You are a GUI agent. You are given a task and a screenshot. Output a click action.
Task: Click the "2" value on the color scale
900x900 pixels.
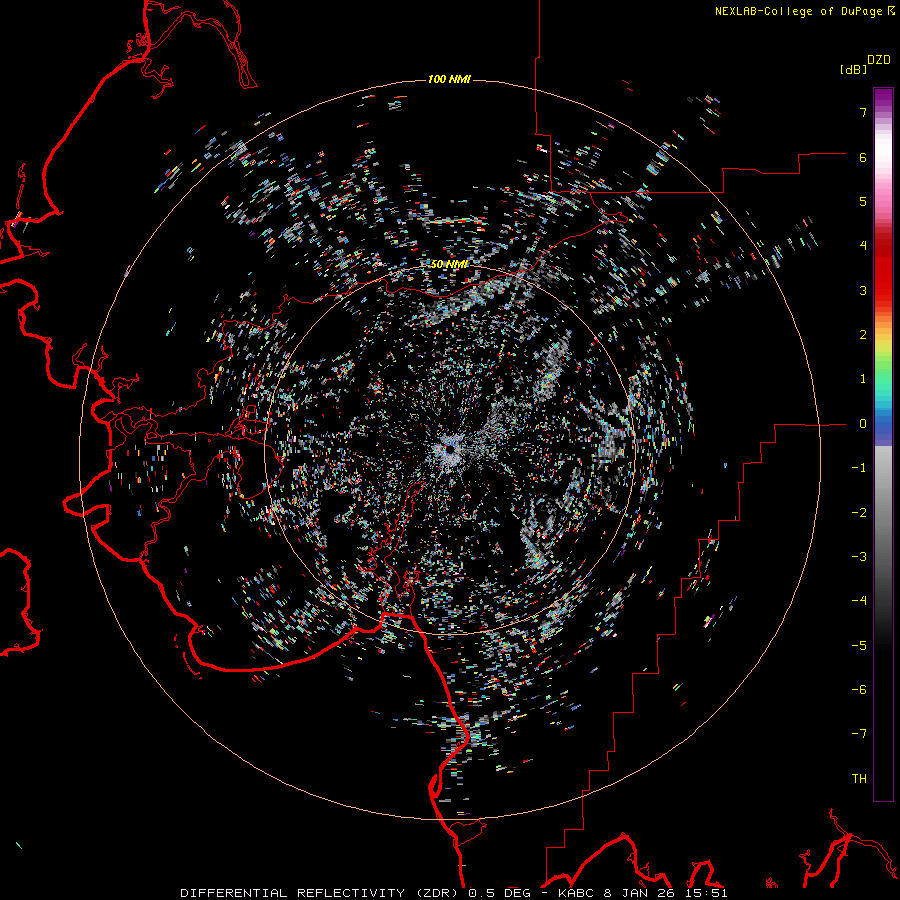(863, 335)
